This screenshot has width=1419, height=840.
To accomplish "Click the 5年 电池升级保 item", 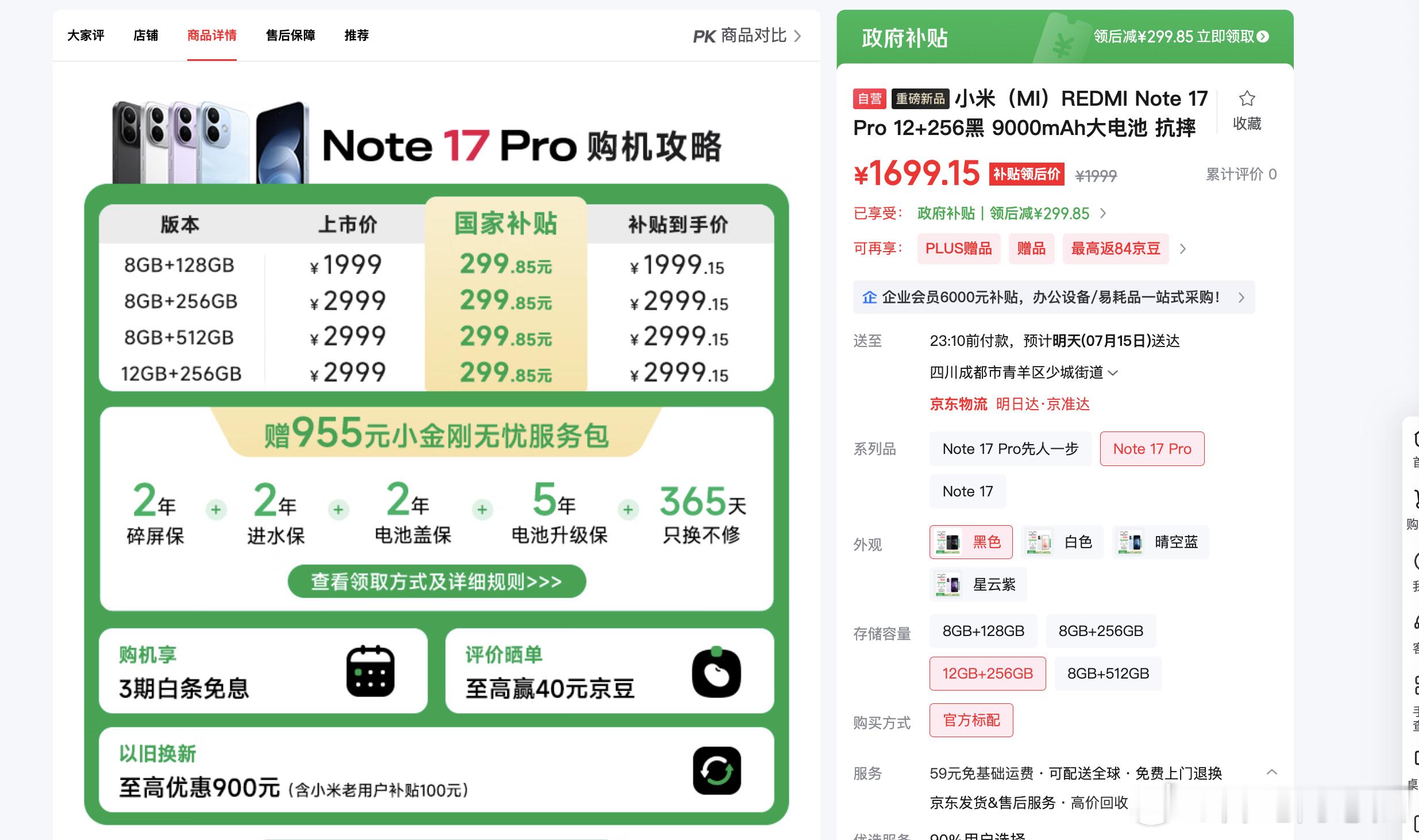I will click(x=559, y=513).
